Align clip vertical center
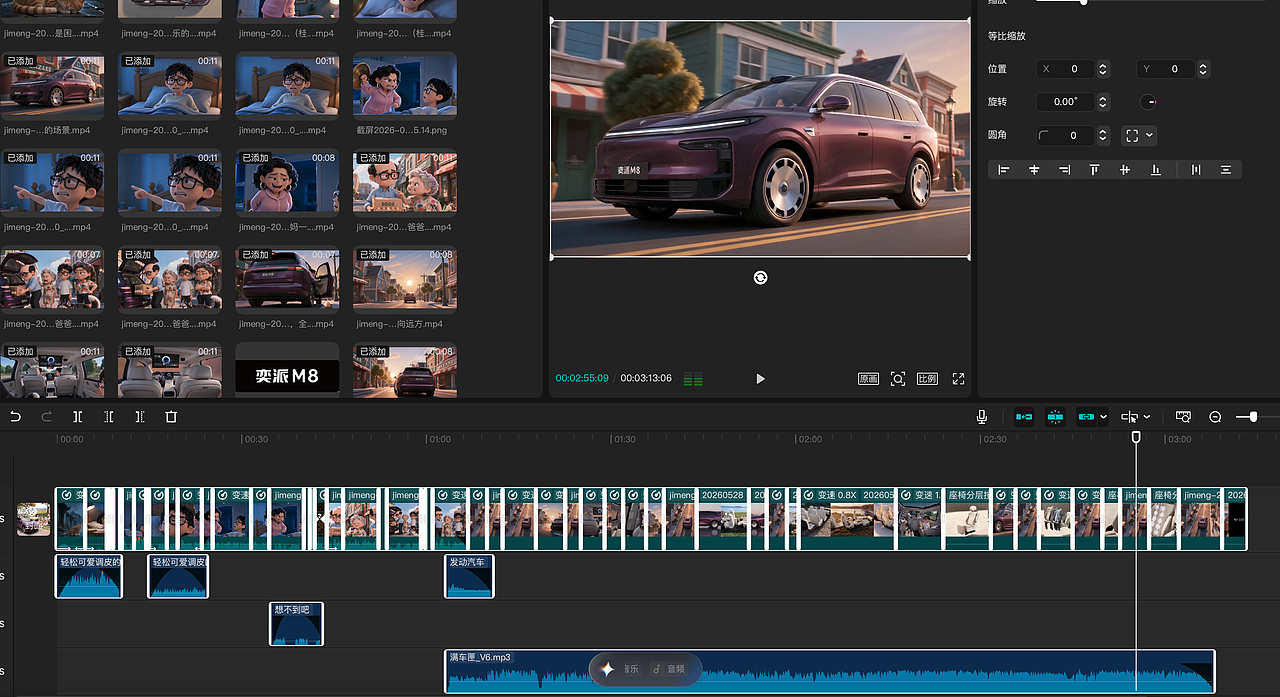Viewport: 1280px width, 697px height. (x=1125, y=170)
